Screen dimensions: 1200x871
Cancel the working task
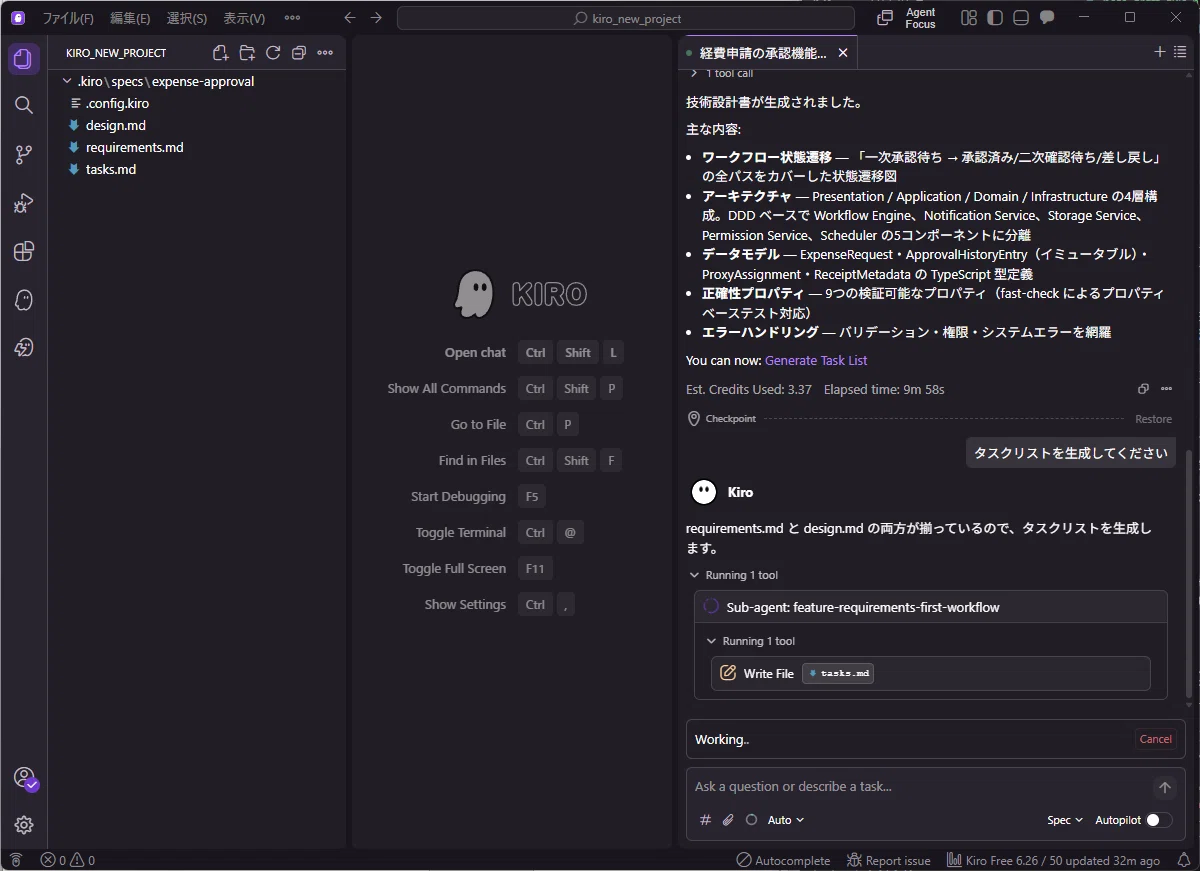1155,739
